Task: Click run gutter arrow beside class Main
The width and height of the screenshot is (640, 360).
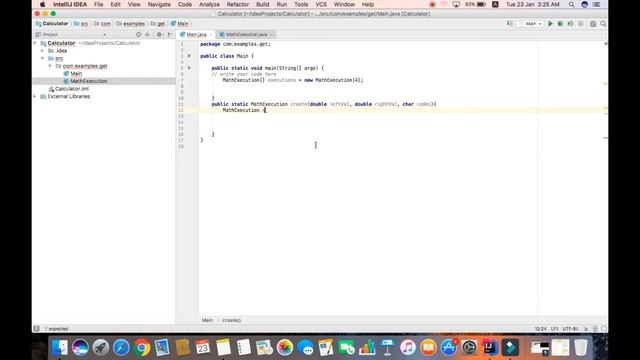Action: pos(189,56)
